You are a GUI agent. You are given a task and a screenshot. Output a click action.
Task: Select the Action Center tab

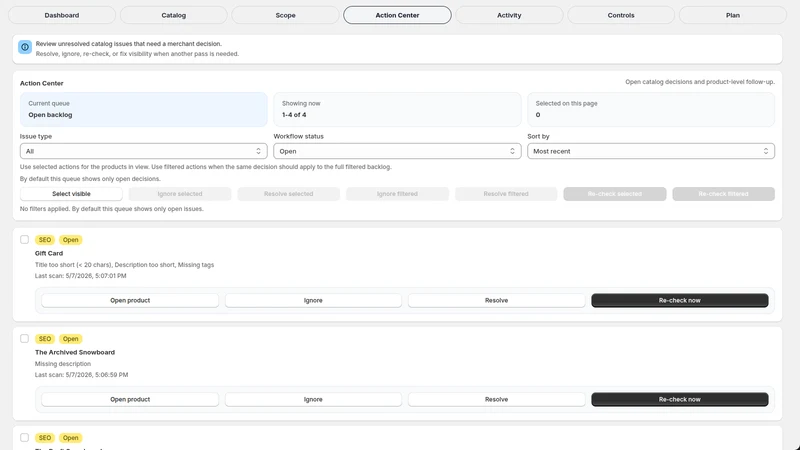point(397,15)
